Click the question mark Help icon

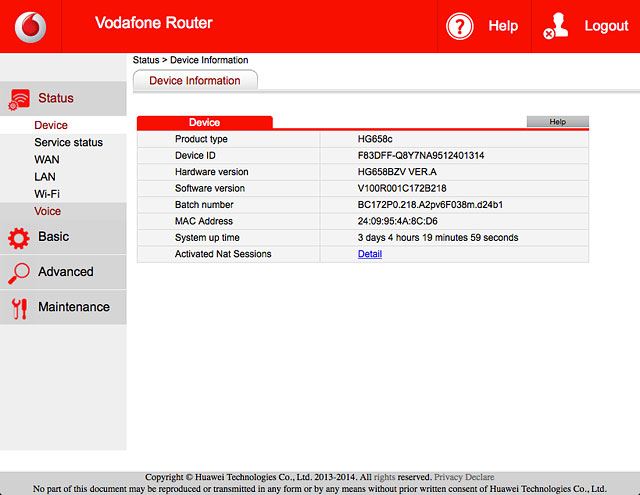460,27
